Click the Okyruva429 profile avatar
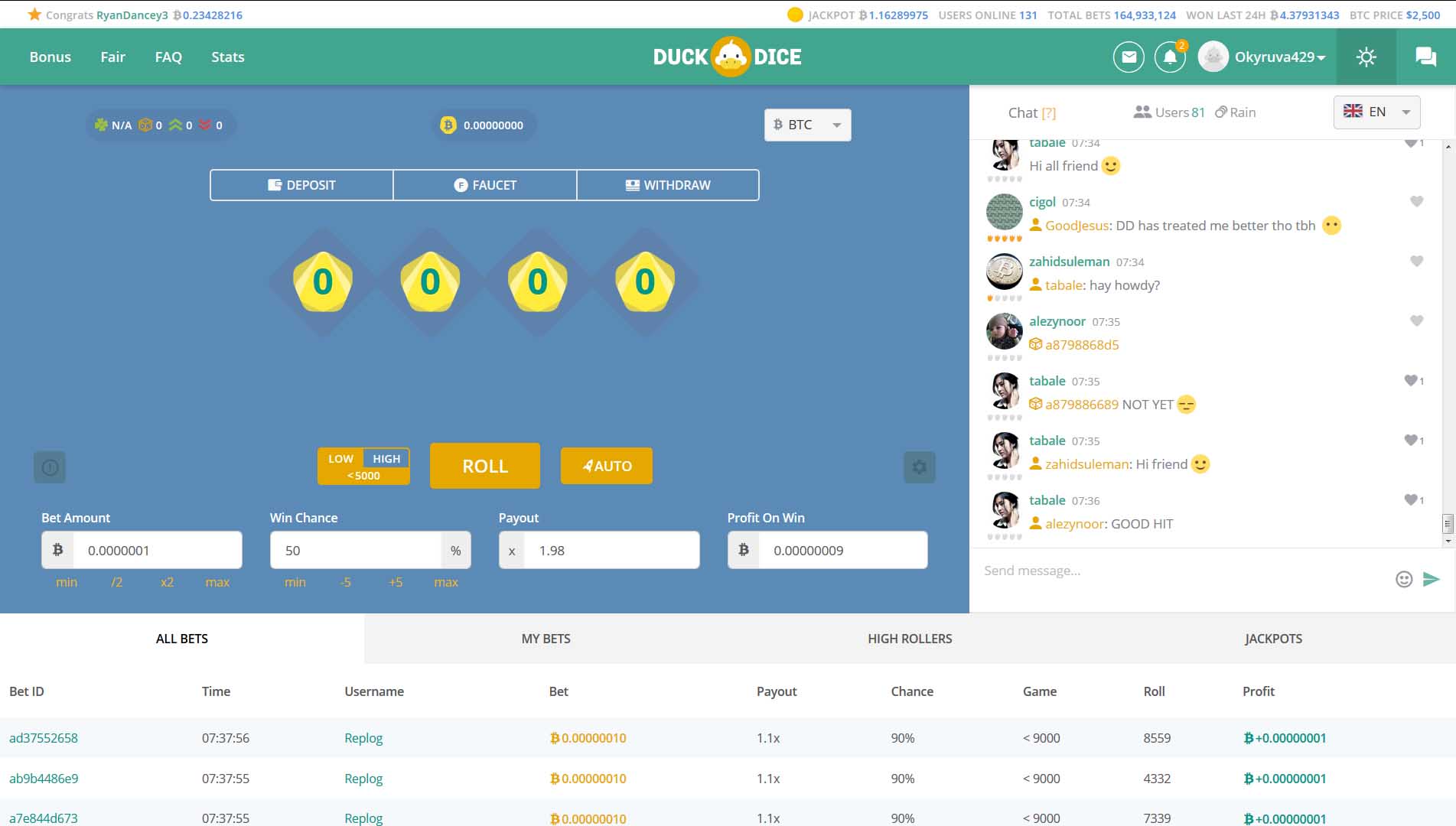Screen dimensions: 1456x826 pyautogui.click(x=1213, y=57)
